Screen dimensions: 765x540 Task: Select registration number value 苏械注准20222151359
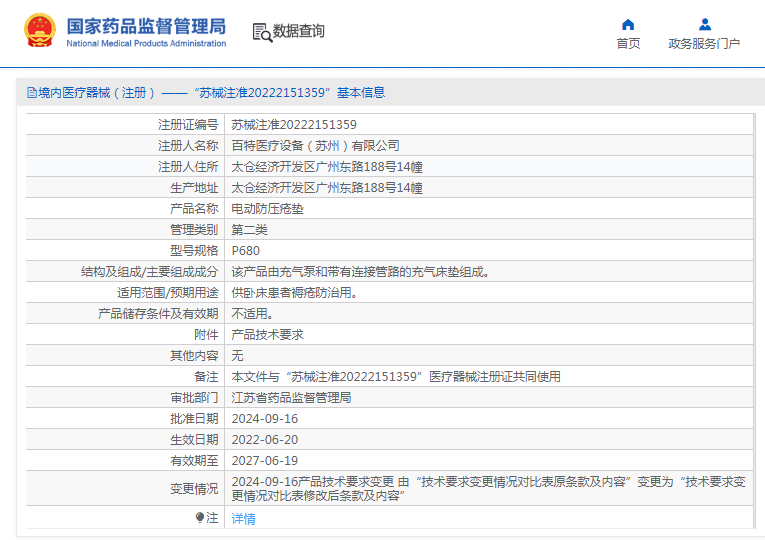click(x=294, y=125)
